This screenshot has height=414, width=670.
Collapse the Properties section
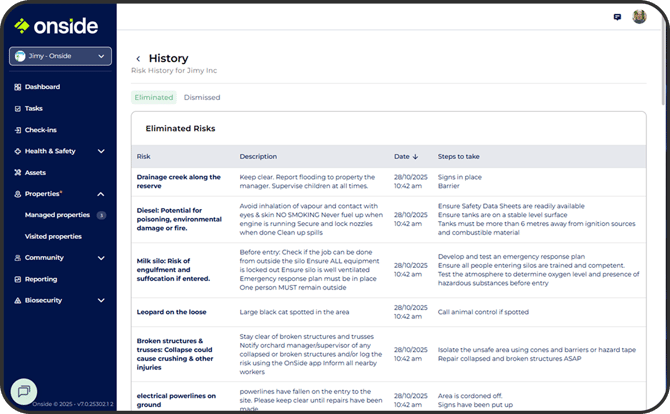tap(101, 194)
